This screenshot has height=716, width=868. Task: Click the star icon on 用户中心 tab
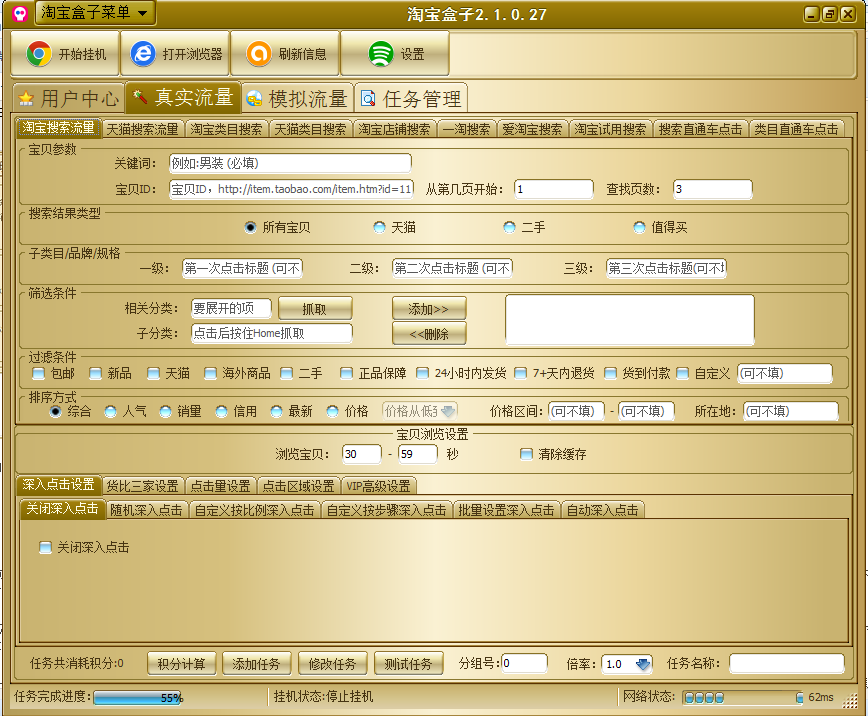point(25,99)
